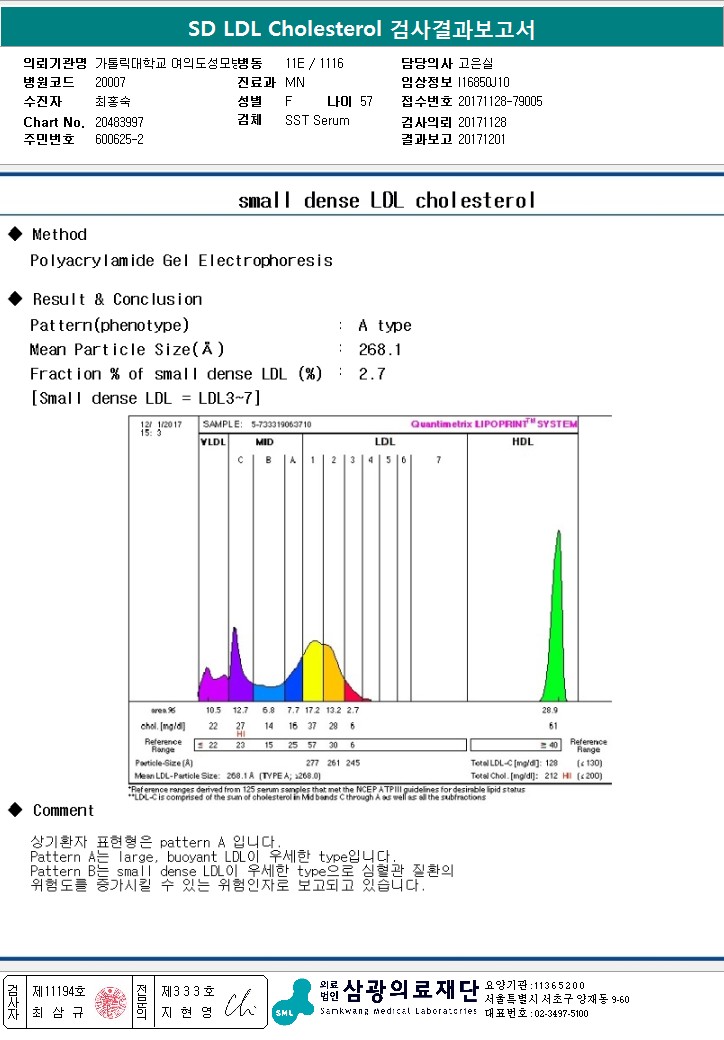Image resolution: width=724 pixels, height=1040 pixels.
Task: Click specialist number '제333호'
Action: pyautogui.click(x=188, y=992)
